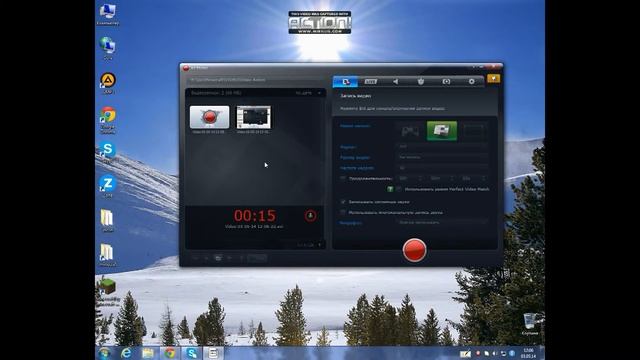Open Windows Explorer from the taskbar
Screen dimensions: 640x360
[148, 353]
